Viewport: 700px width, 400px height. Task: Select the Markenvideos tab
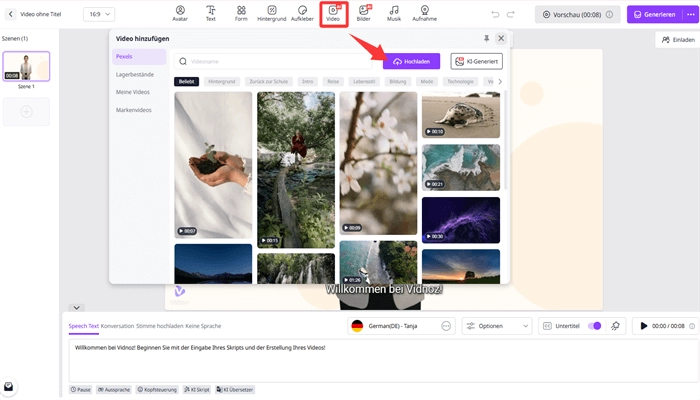click(133, 110)
